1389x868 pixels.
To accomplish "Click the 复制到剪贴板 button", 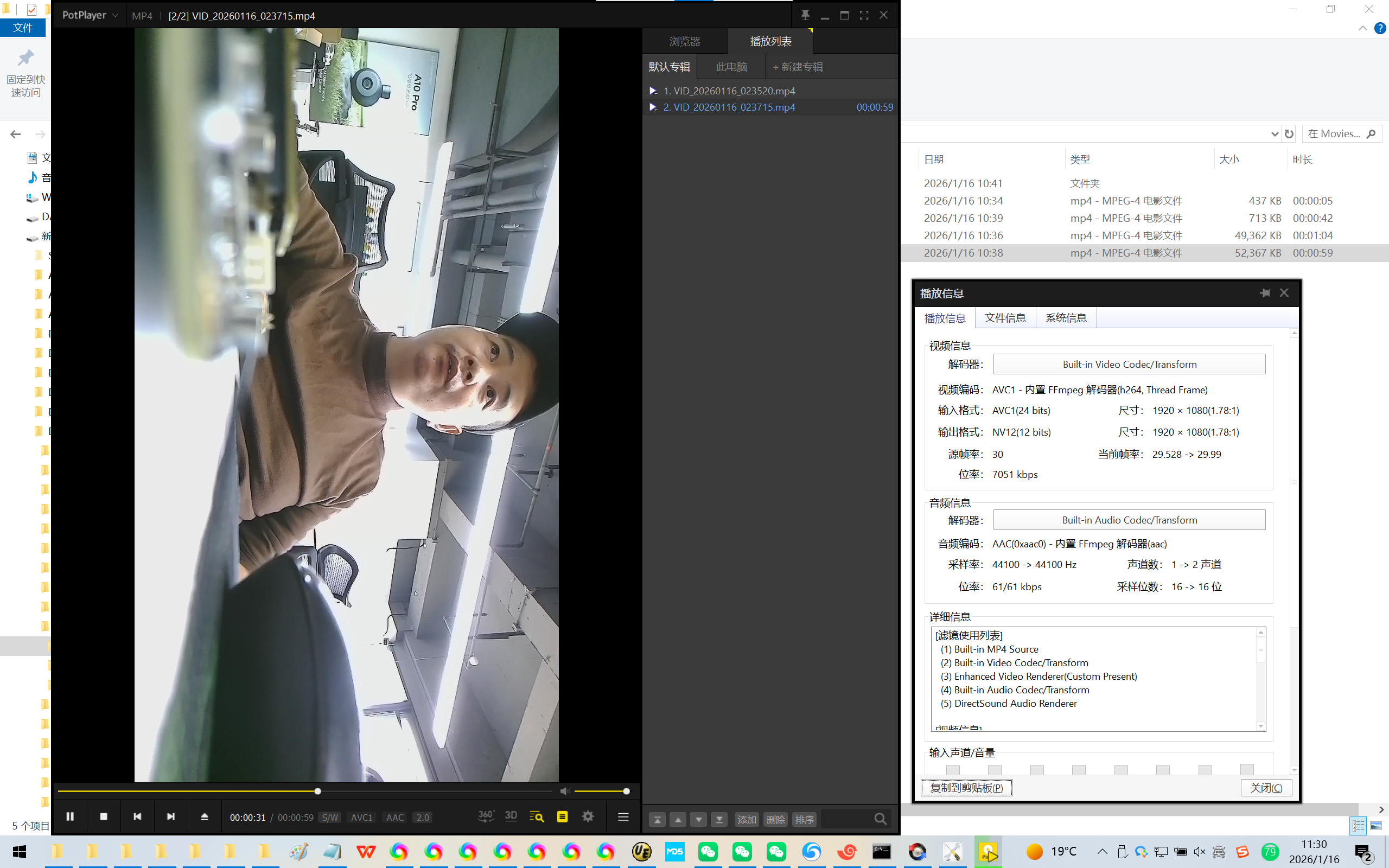I will tap(966, 788).
